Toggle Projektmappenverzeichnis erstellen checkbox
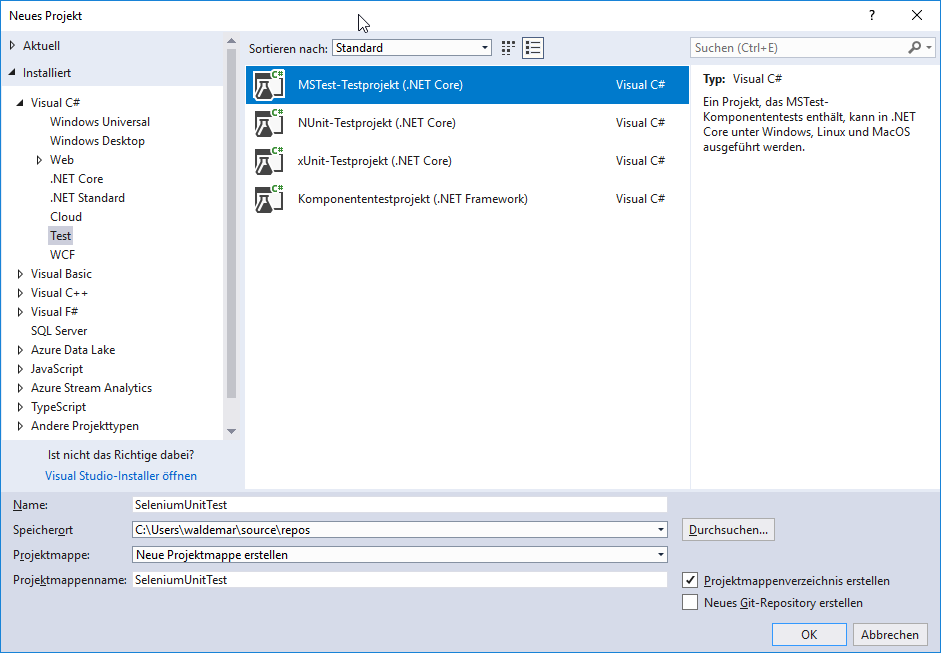Viewport: 941px width, 653px height. point(690,580)
